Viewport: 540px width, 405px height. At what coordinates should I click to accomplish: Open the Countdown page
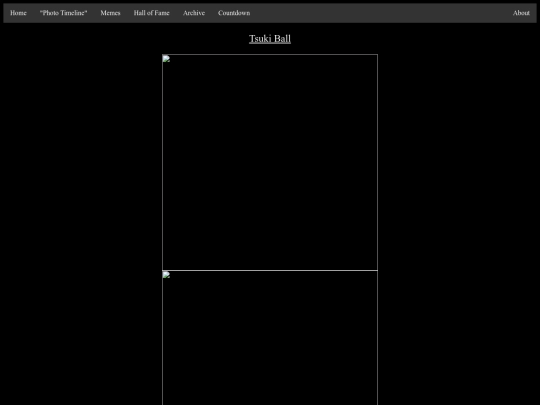[234, 13]
